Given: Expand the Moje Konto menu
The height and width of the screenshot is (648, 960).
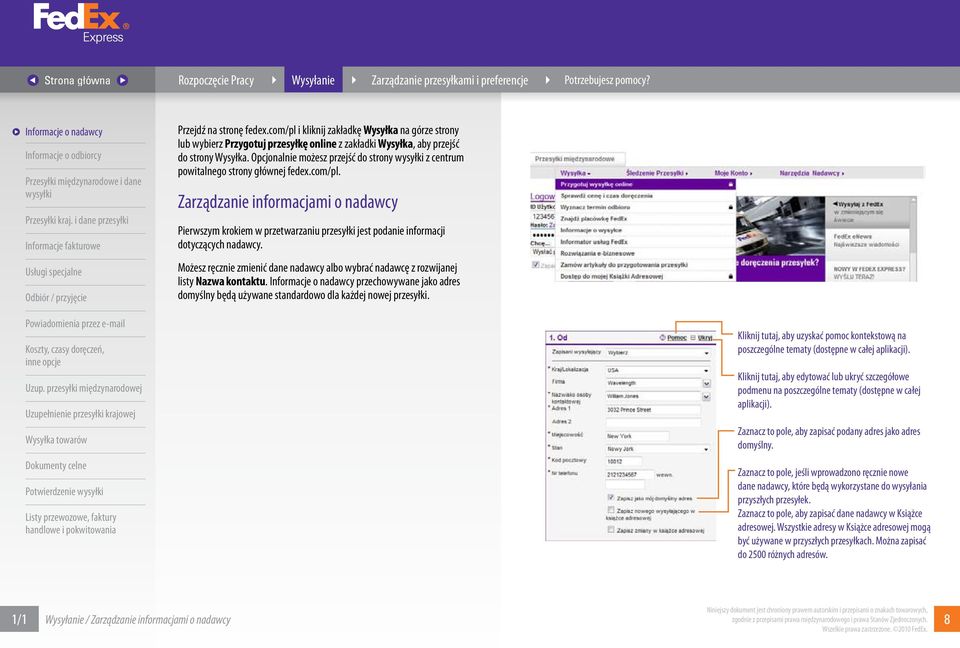Looking at the screenshot, I should pyautogui.click(x=733, y=173).
